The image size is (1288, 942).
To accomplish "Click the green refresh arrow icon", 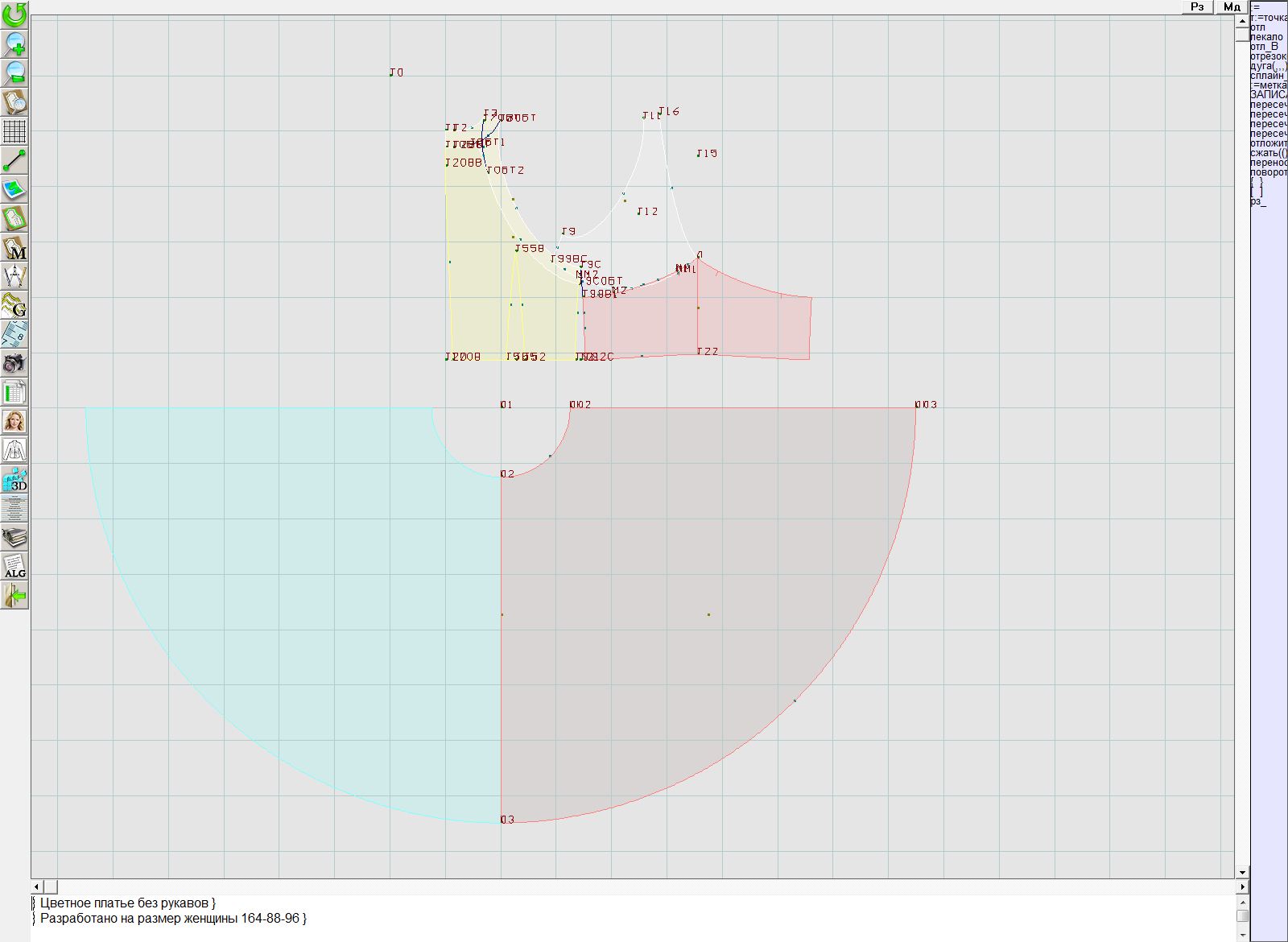I will pos(14,14).
